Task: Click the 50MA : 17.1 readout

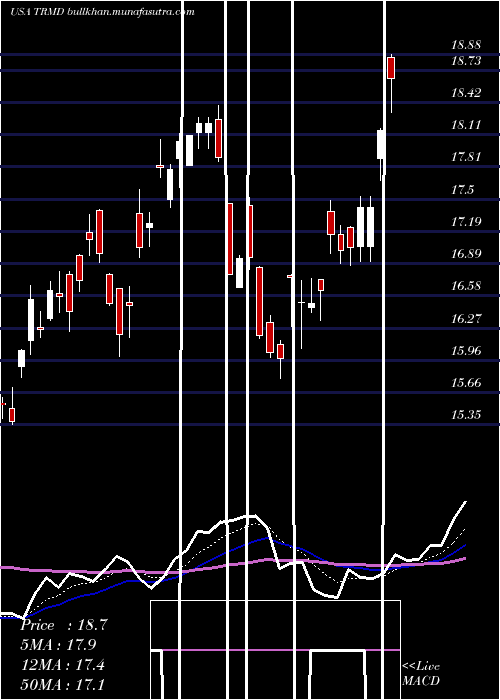Action: point(62,684)
